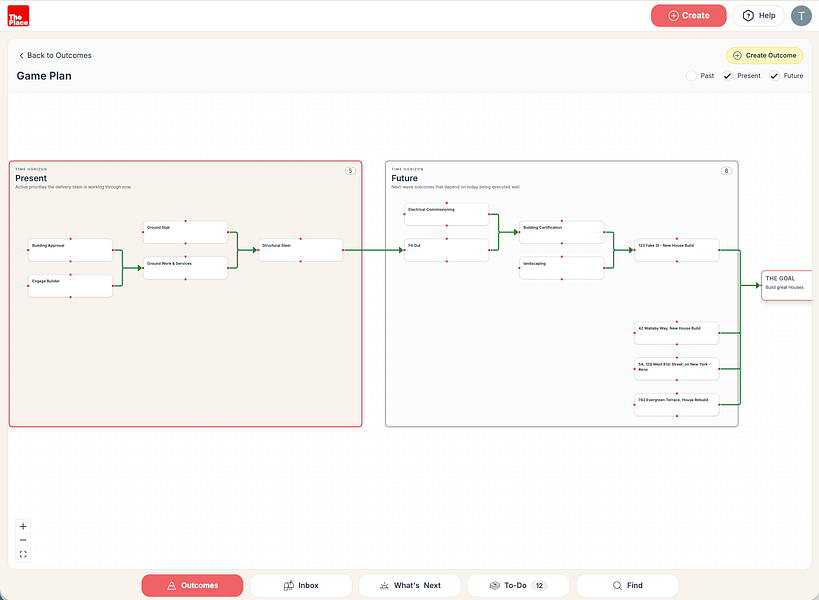Screen dimensions: 819x600
Task: Go to What's Next tab
Action: click(x=410, y=585)
